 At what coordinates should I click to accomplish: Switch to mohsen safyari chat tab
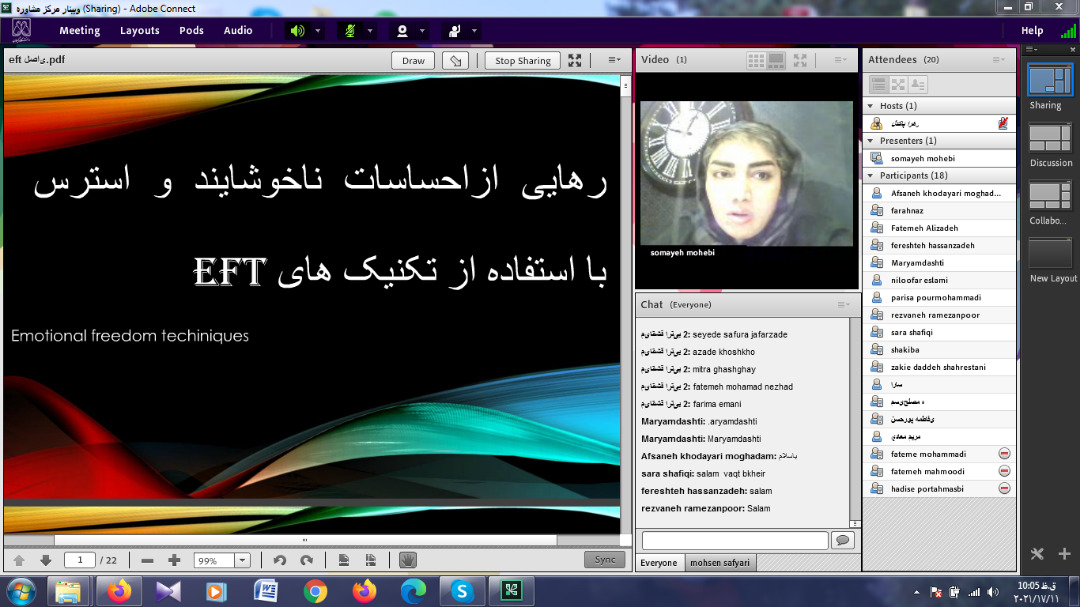719,563
